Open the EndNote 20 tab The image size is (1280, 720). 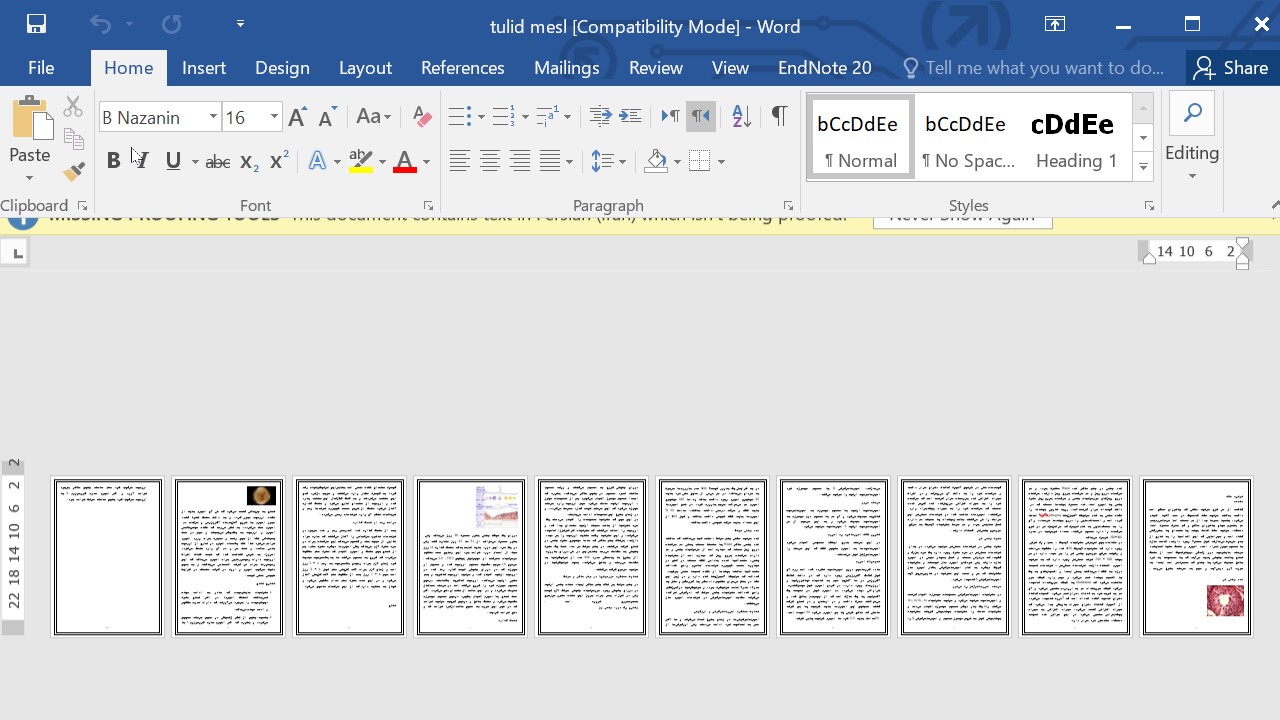tap(825, 68)
